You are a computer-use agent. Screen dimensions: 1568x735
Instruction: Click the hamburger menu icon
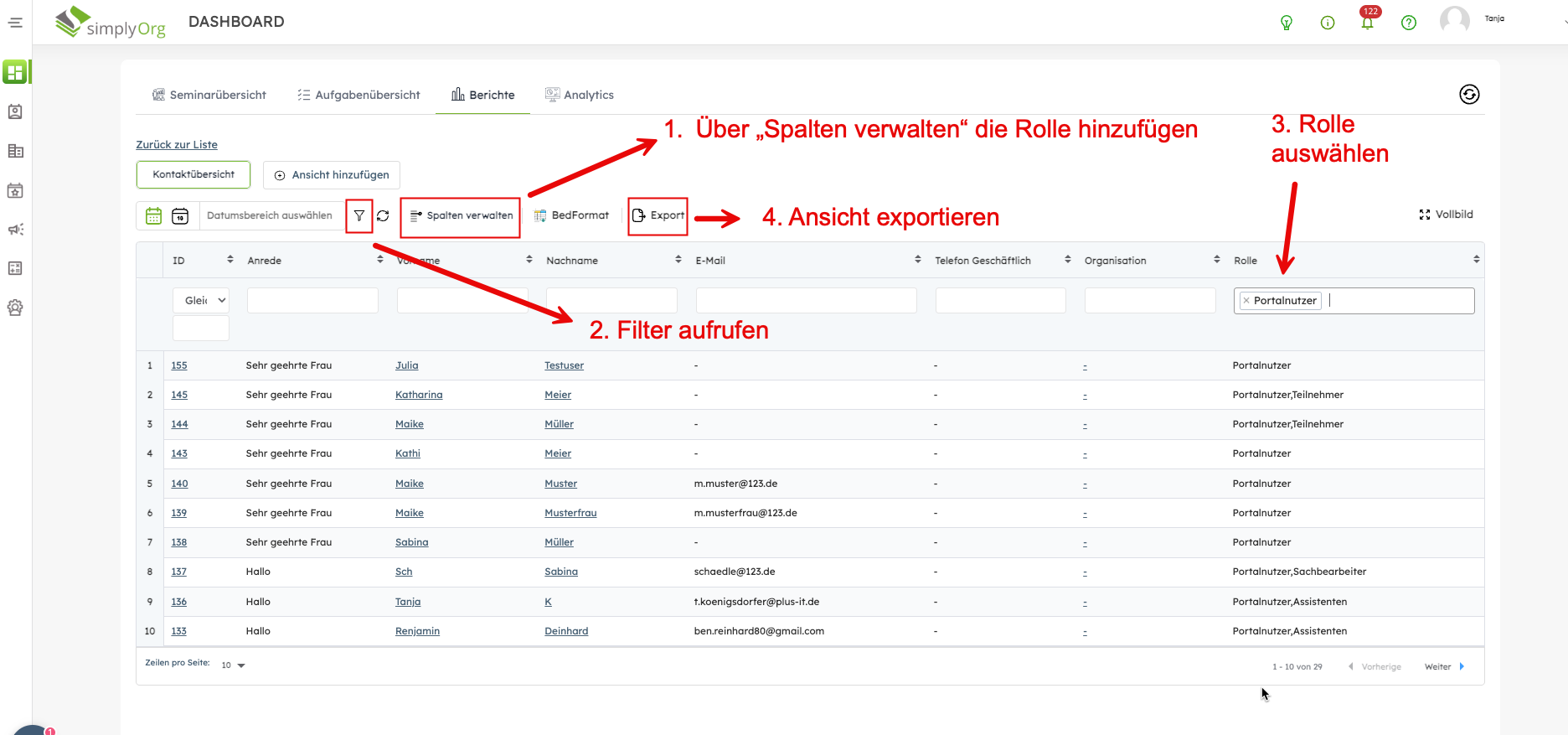[15, 23]
